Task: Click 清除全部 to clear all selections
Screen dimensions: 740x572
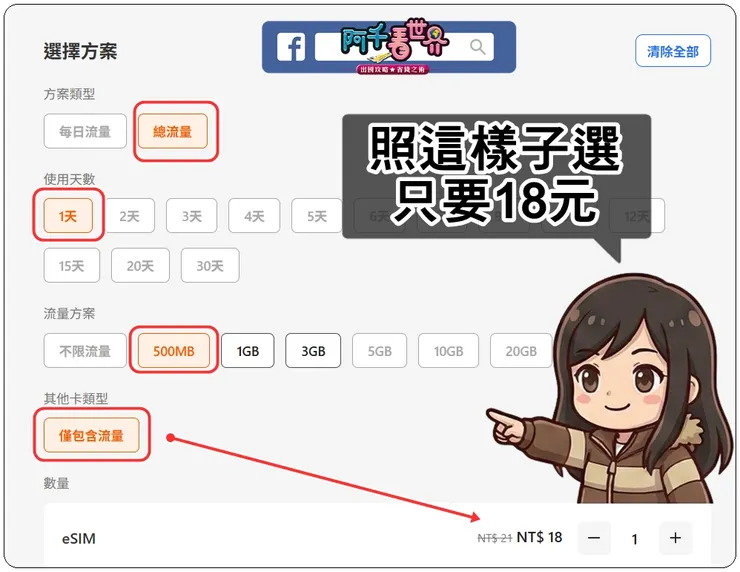Action: click(673, 51)
